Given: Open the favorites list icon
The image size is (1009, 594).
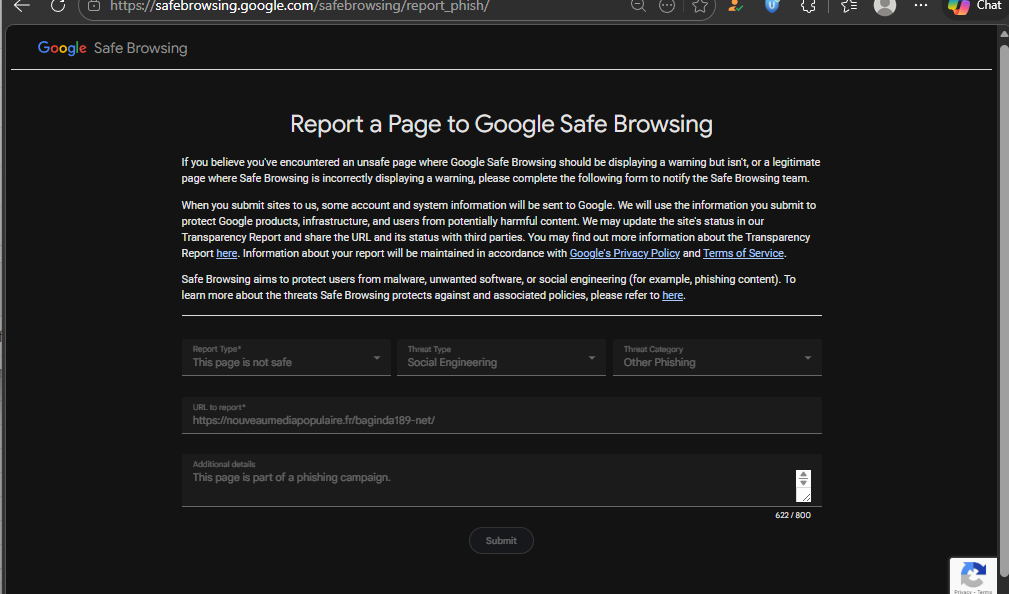Looking at the screenshot, I should point(849,6).
